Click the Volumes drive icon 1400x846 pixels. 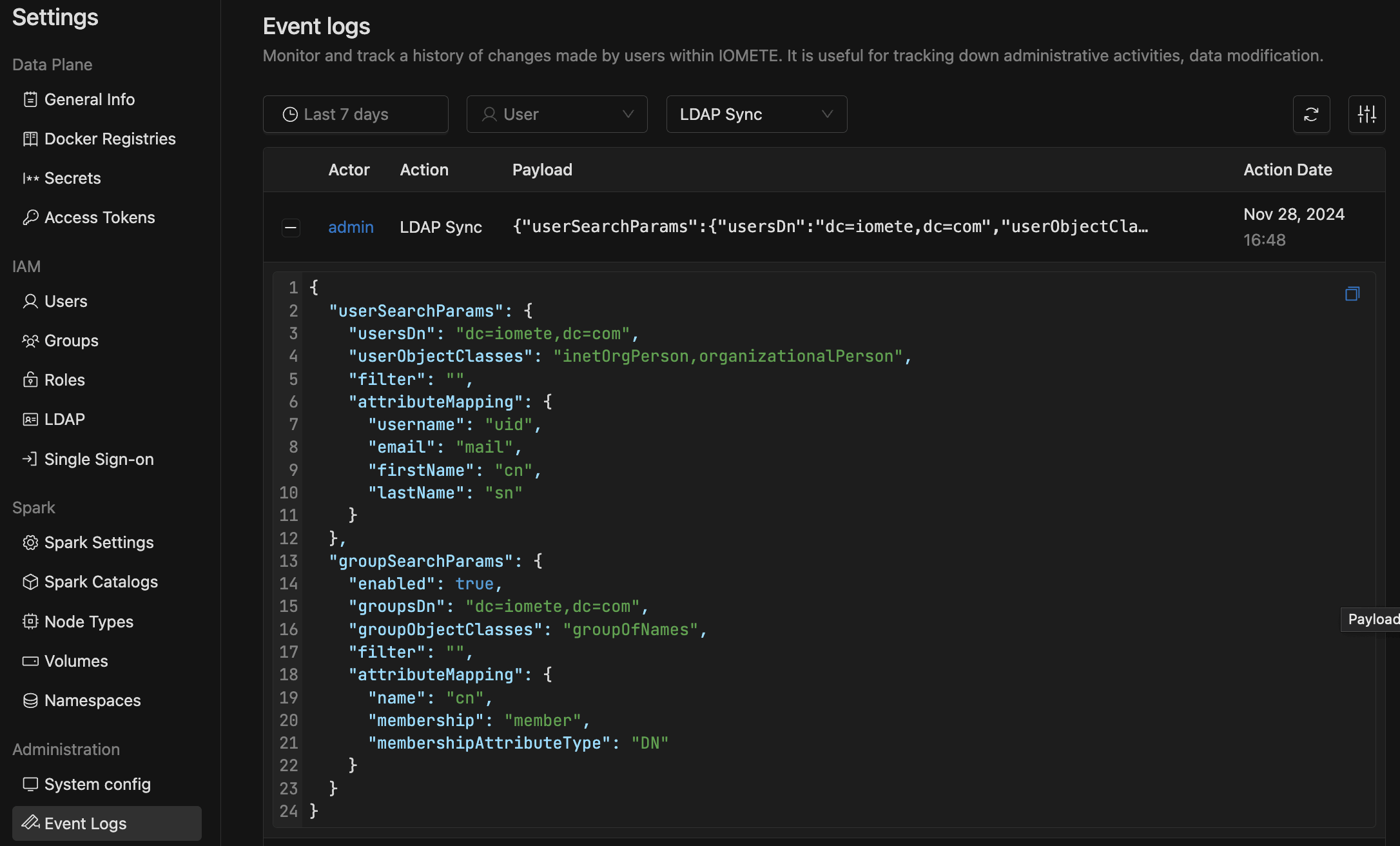tap(30, 661)
